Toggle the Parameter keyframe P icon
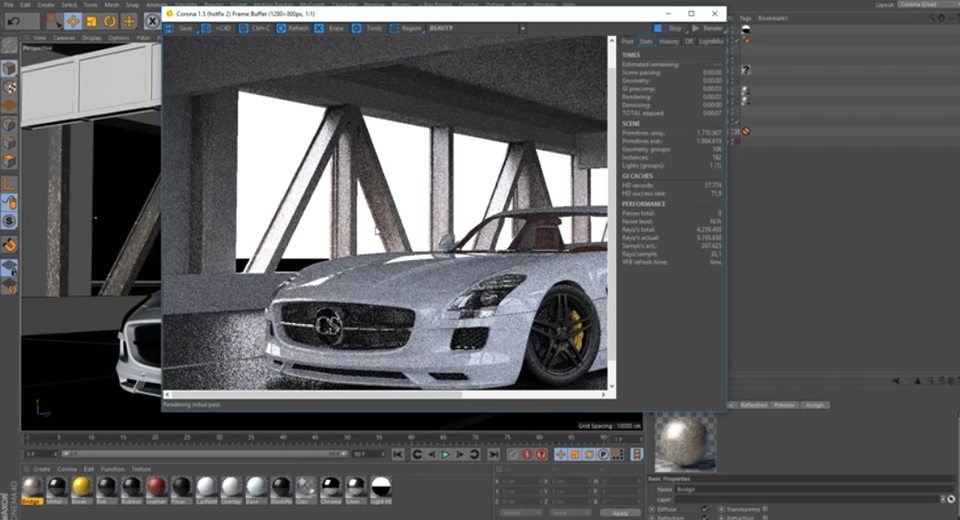The image size is (960, 520). (x=603, y=454)
